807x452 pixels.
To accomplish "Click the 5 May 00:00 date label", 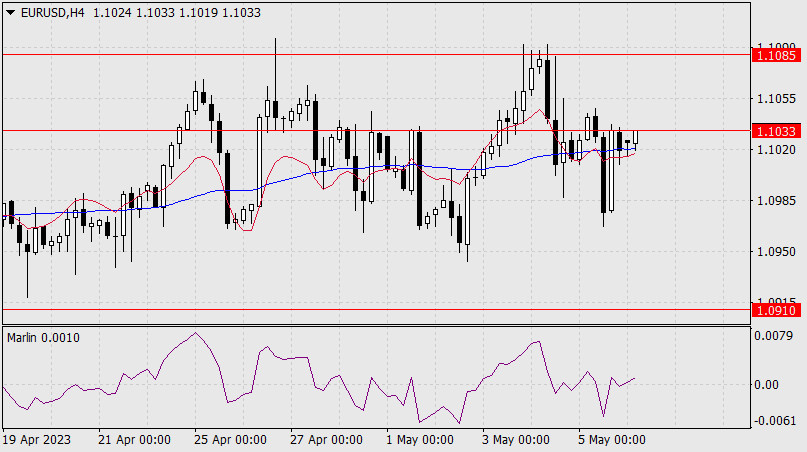I will (611, 440).
